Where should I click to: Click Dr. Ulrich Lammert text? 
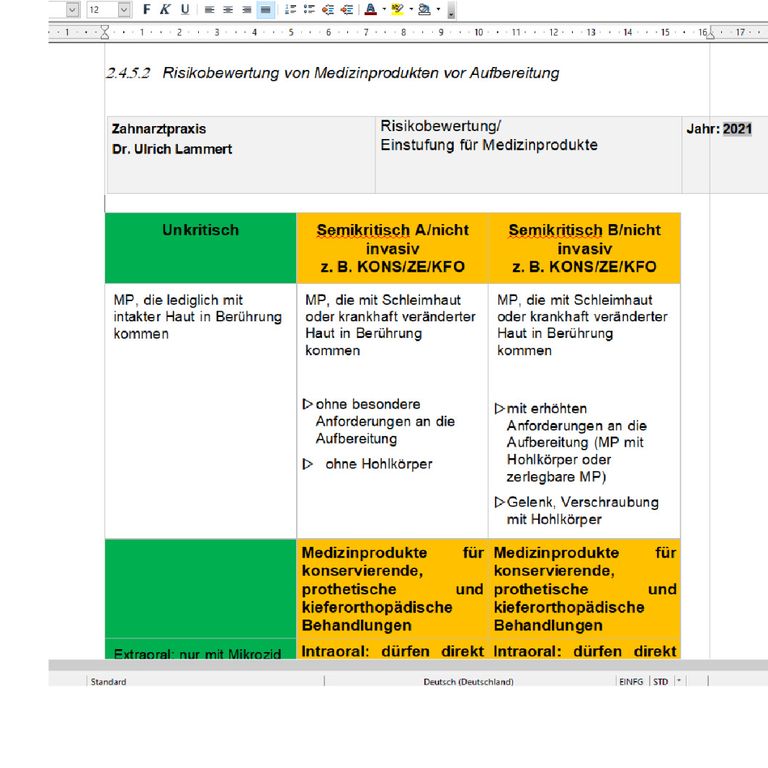tap(171, 149)
